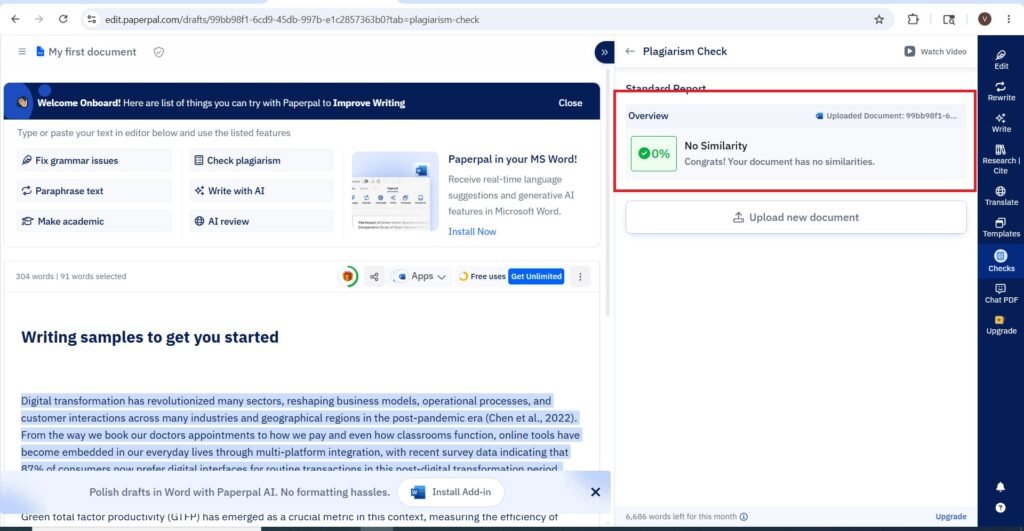The image size is (1024, 531).
Task: Open Templates in sidebar
Action: pyautogui.click(x=1001, y=227)
